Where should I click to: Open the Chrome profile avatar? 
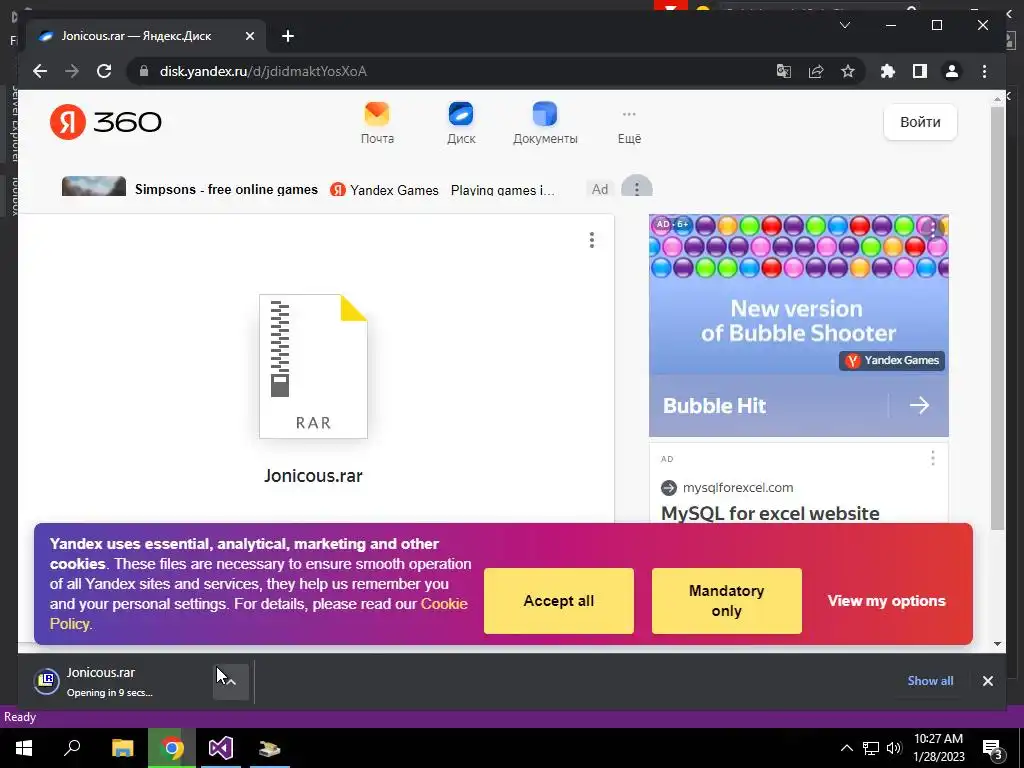pos(952,71)
